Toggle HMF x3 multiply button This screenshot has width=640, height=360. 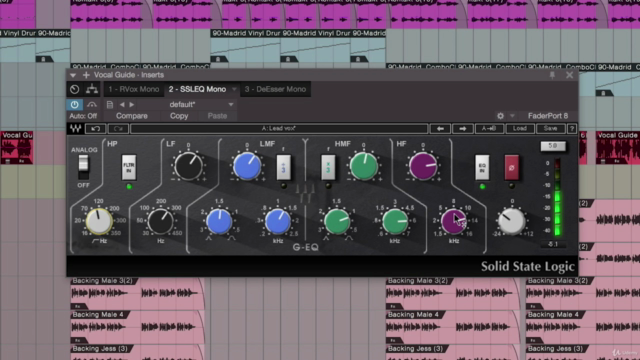(x=328, y=167)
